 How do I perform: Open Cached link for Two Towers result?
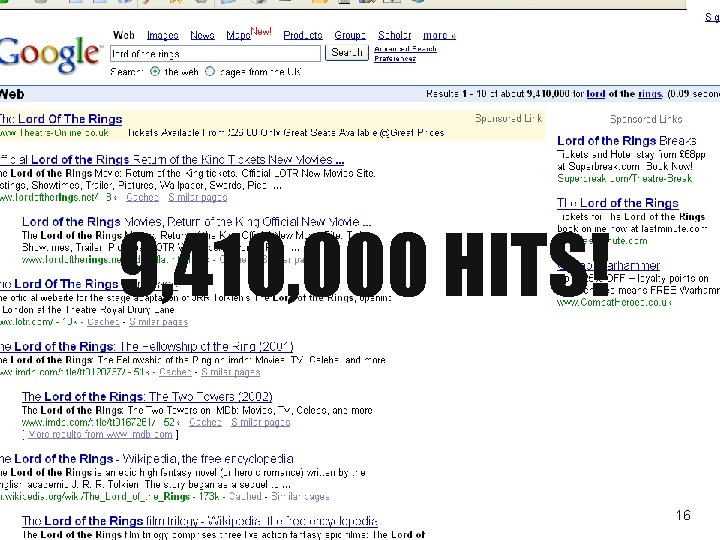tap(205, 422)
